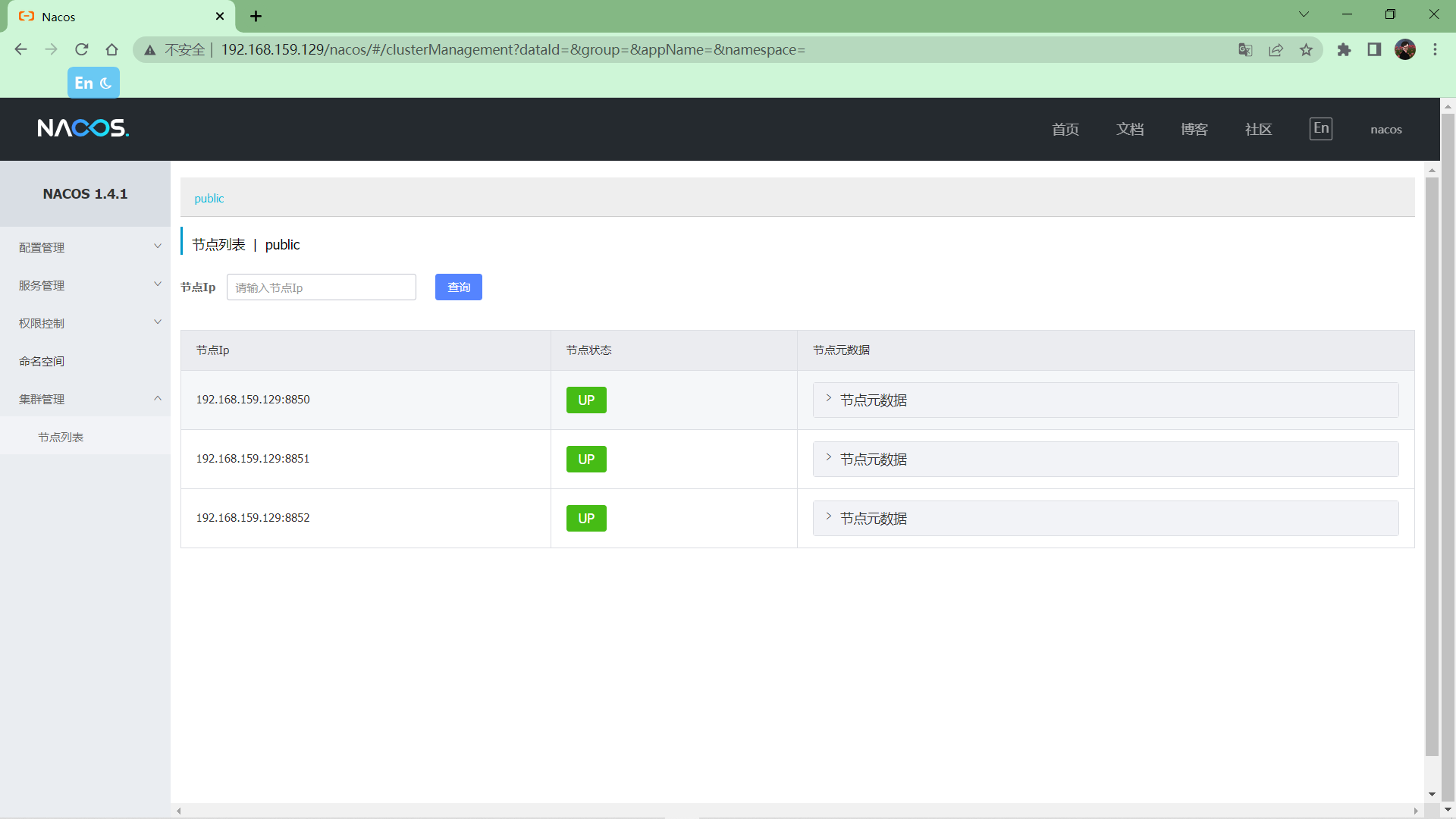The image size is (1456, 819).
Task: Open 文档 in the top navigation
Action: coord(1130,130)
